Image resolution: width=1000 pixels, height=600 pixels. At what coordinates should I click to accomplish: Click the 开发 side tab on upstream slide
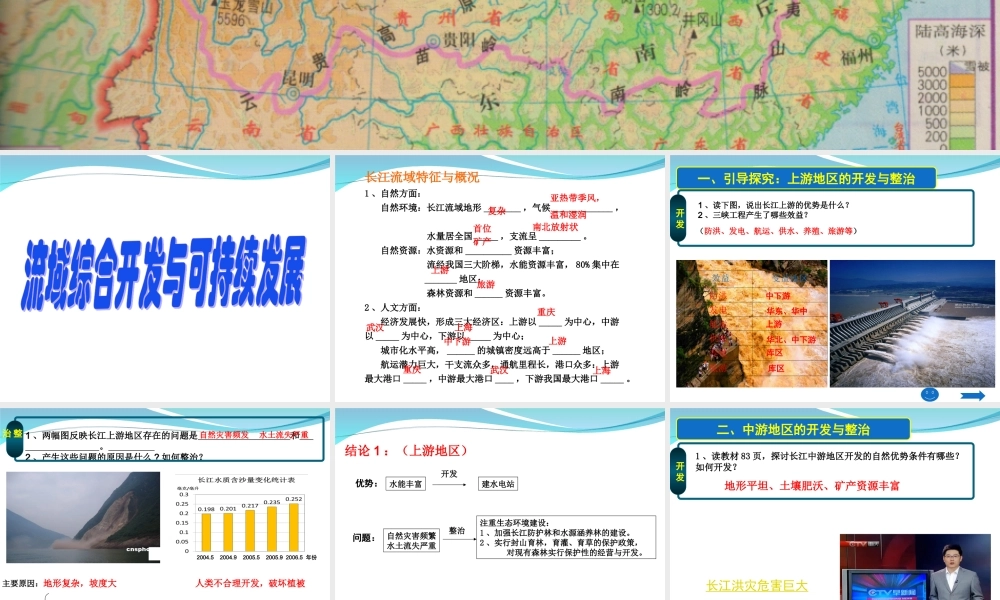(679, 218)
